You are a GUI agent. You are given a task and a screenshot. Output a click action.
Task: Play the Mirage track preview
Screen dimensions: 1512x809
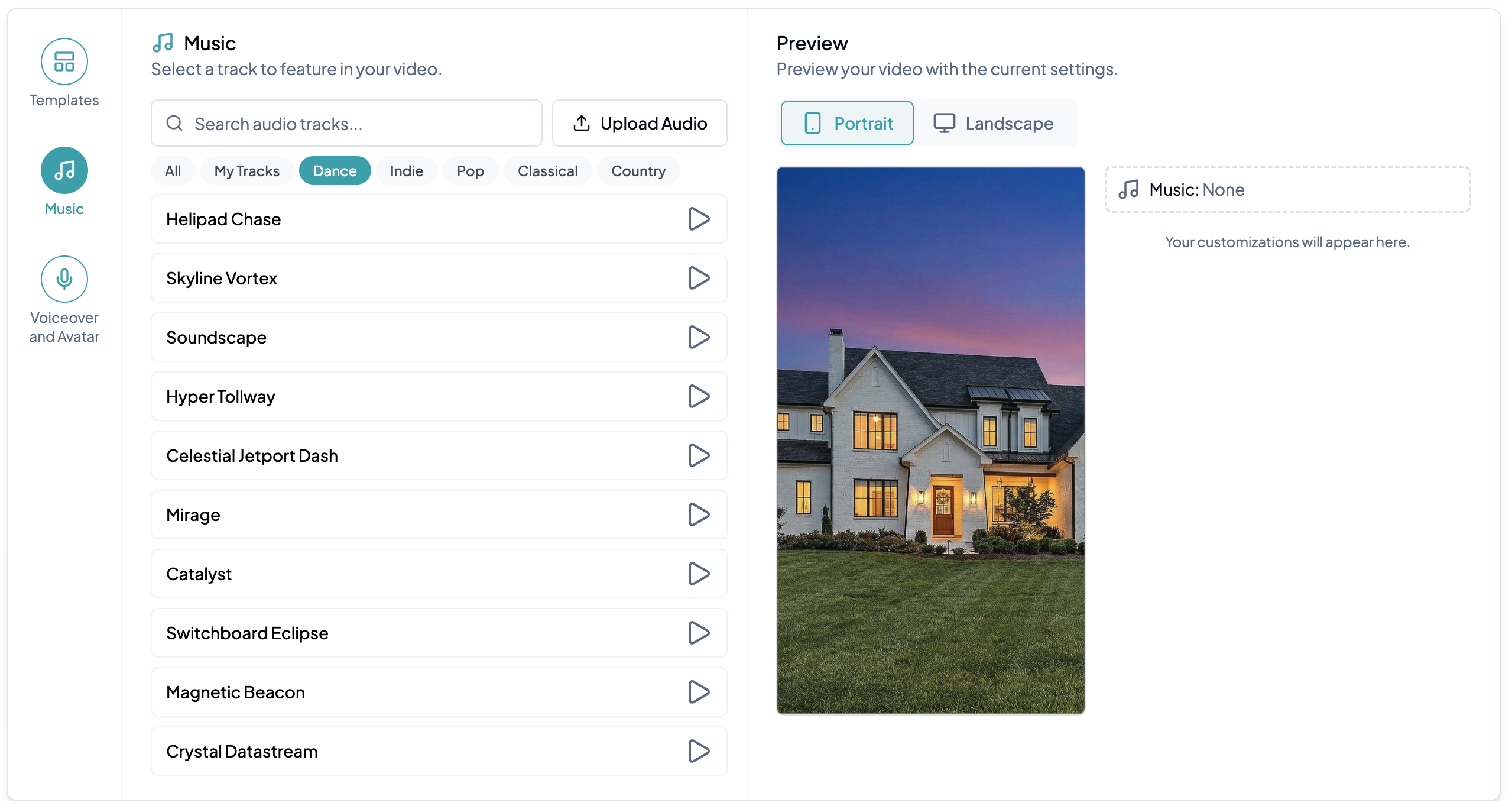coord(698,515)
